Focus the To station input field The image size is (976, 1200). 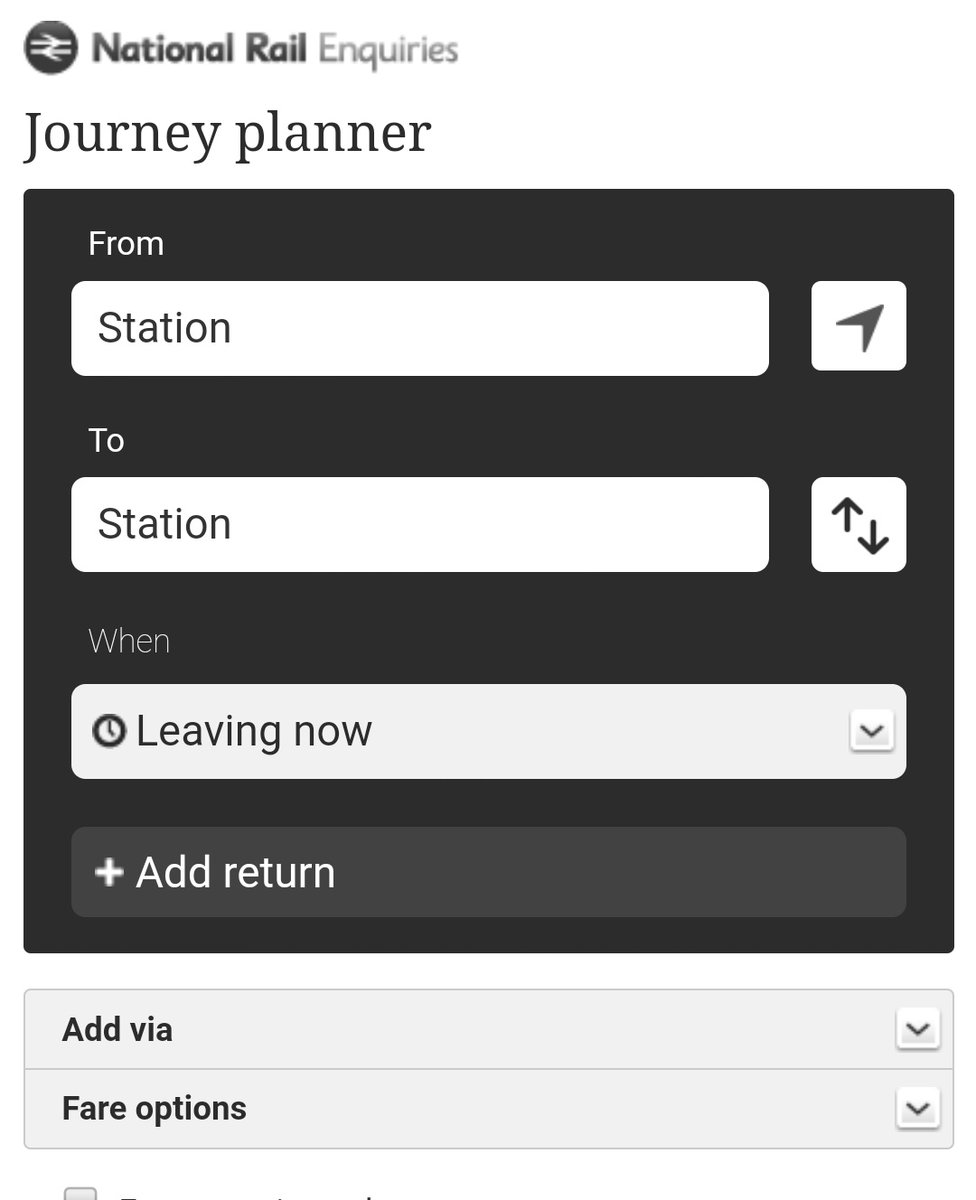point(420,525)
